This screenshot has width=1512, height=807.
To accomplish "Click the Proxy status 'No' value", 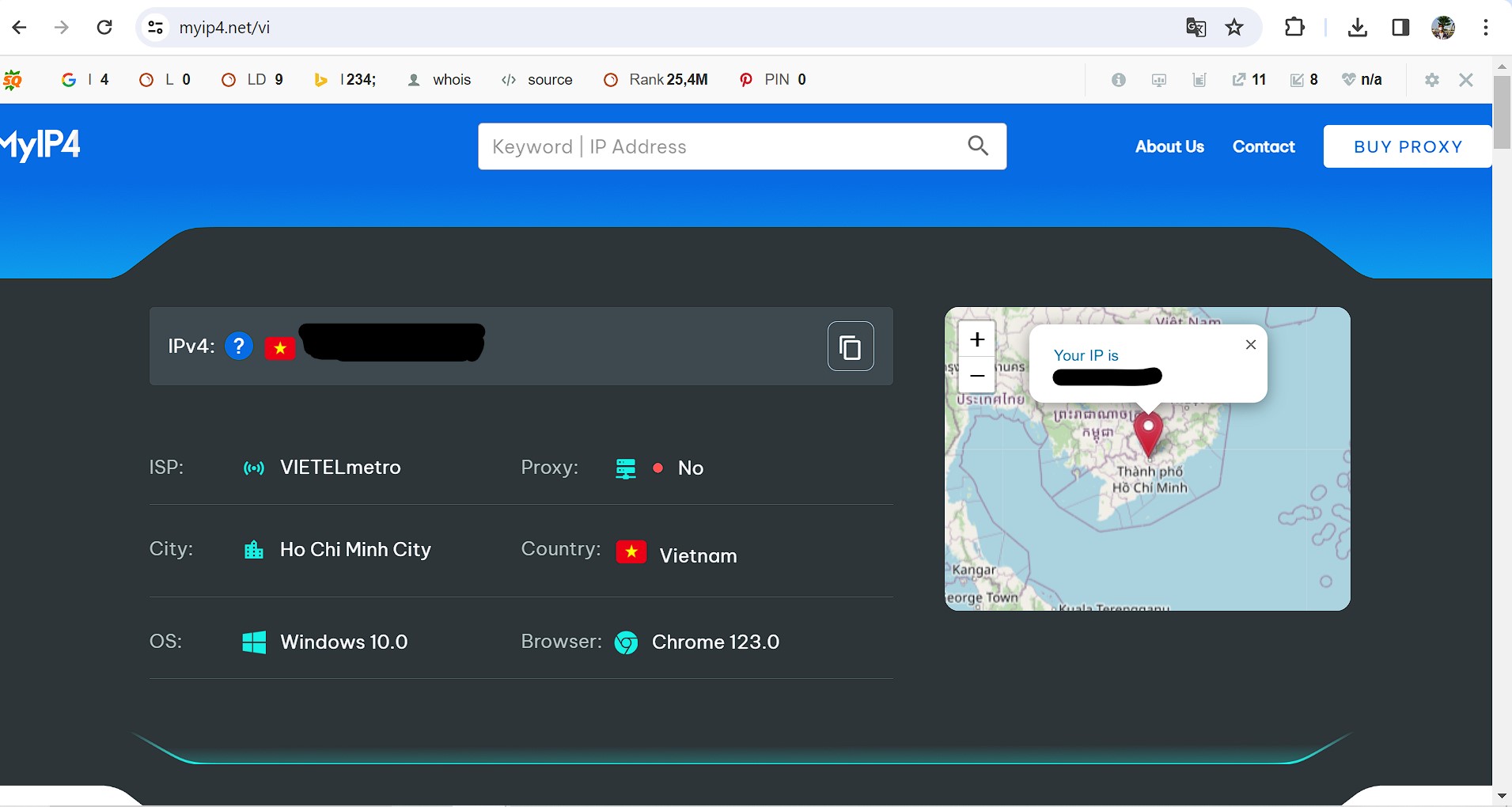I will [691, 468].
